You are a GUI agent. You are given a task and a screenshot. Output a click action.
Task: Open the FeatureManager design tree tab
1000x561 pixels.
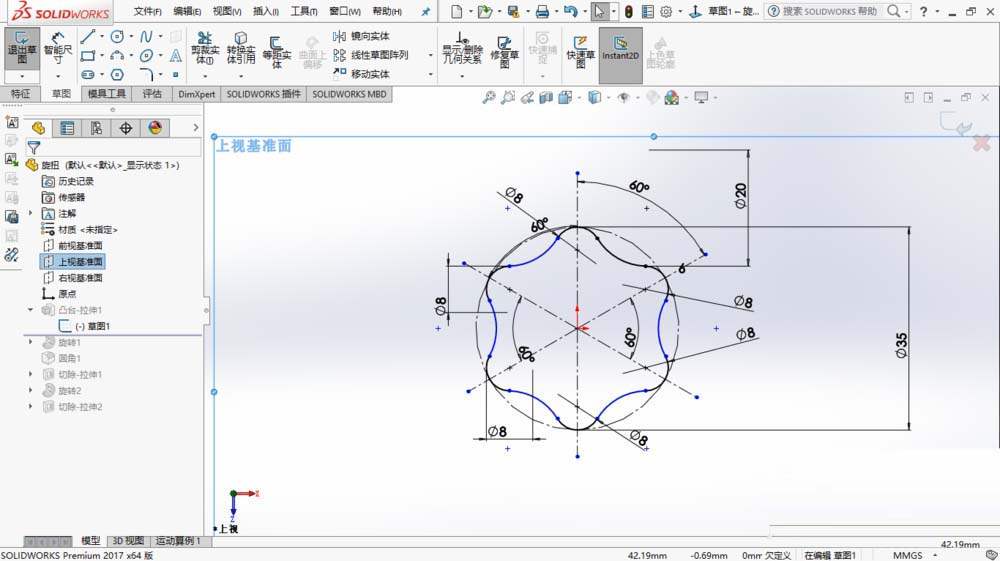38,128
